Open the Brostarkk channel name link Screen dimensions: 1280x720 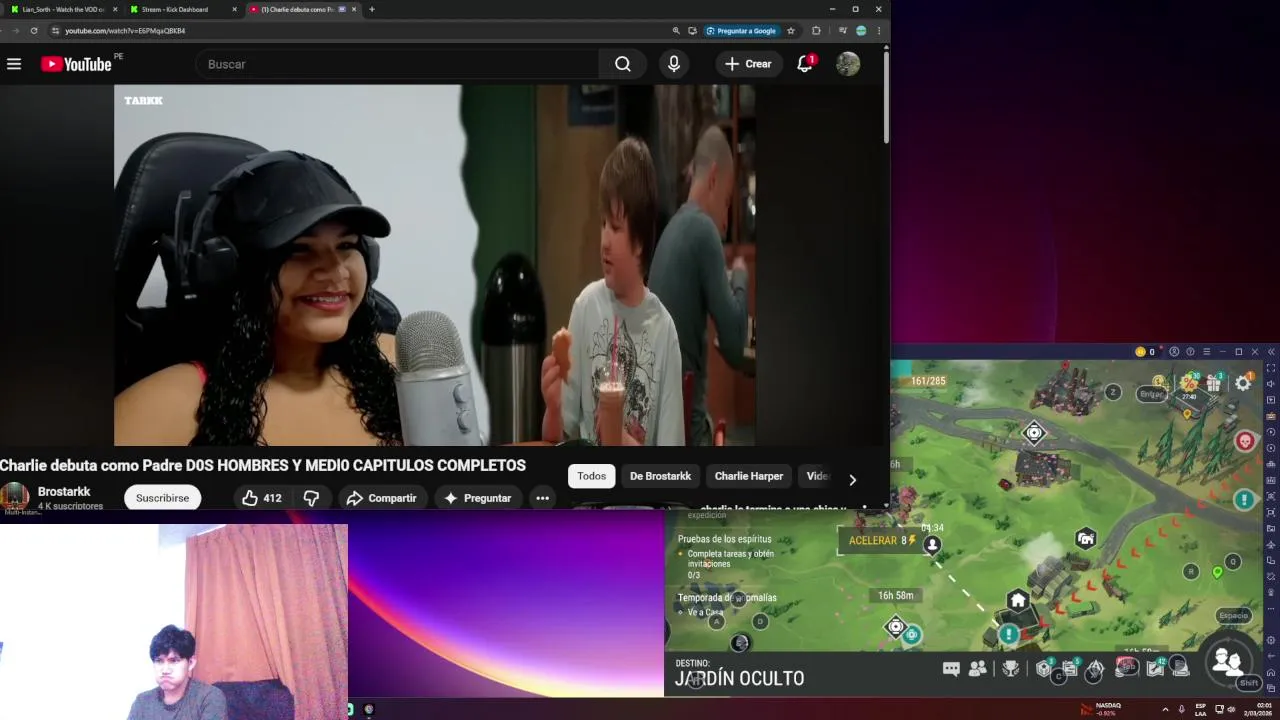pyautogui.click(x=64, y=491)
